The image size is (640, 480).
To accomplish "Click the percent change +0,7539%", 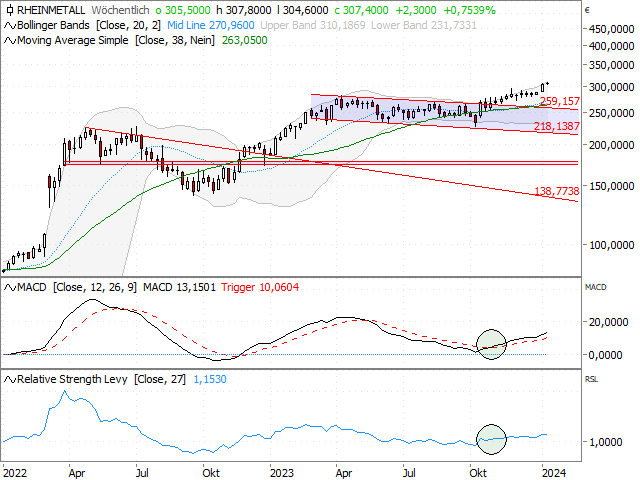I will point(469,10).
